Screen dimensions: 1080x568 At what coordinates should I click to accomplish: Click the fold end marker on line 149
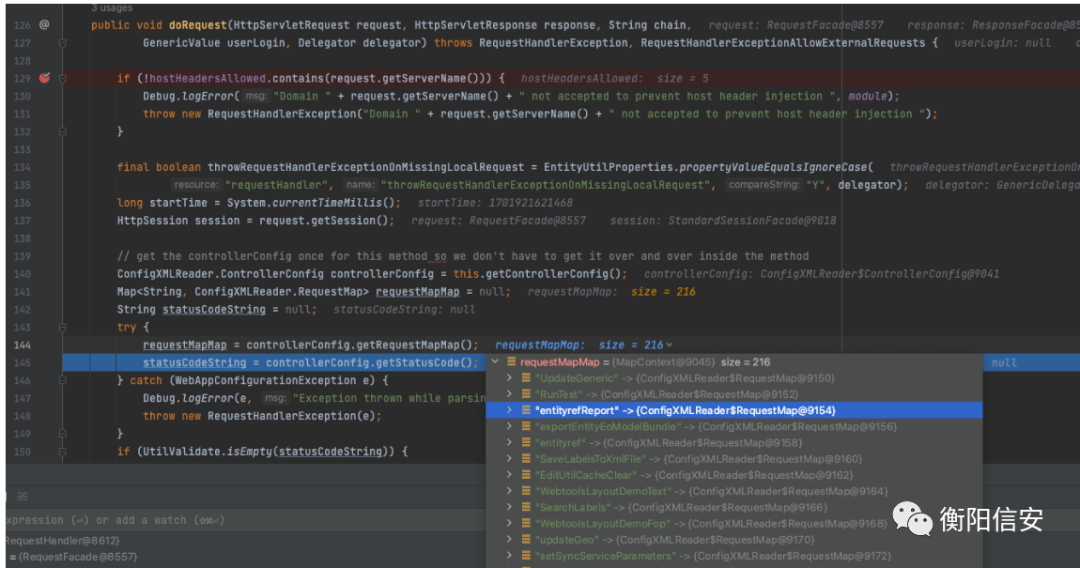click(63, 434)
